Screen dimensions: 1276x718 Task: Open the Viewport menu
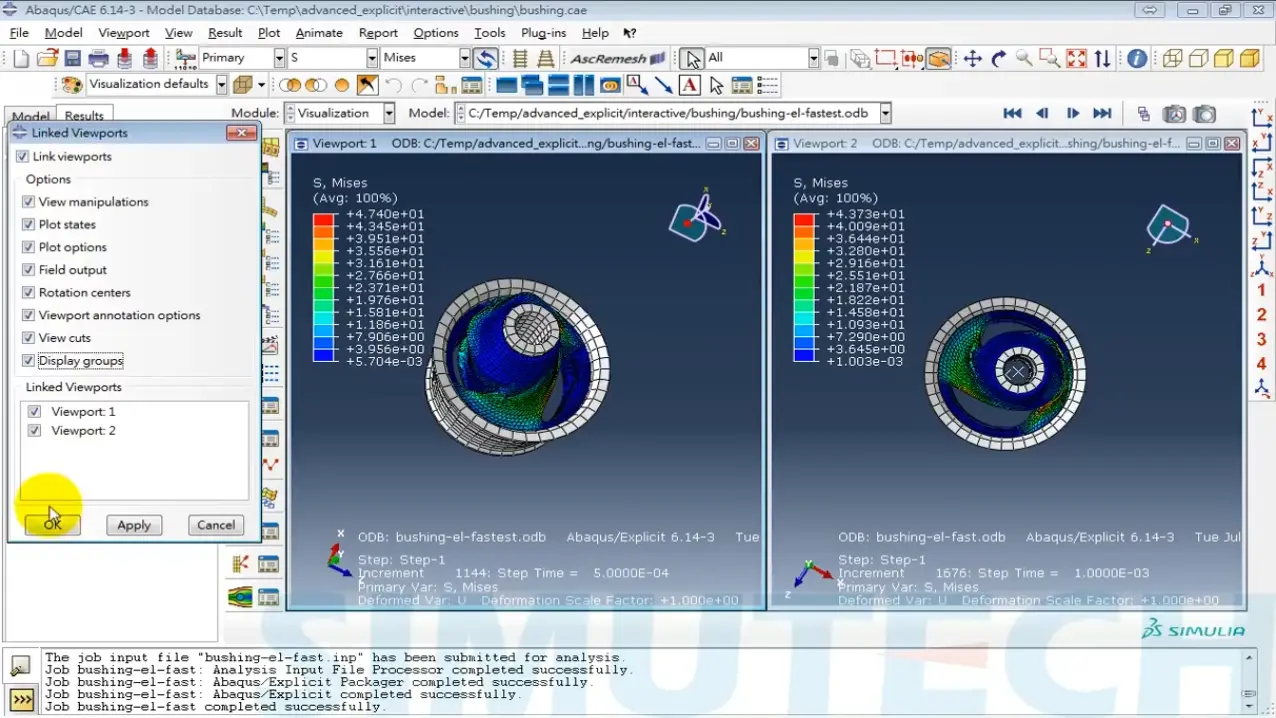[x=124, y=32]
